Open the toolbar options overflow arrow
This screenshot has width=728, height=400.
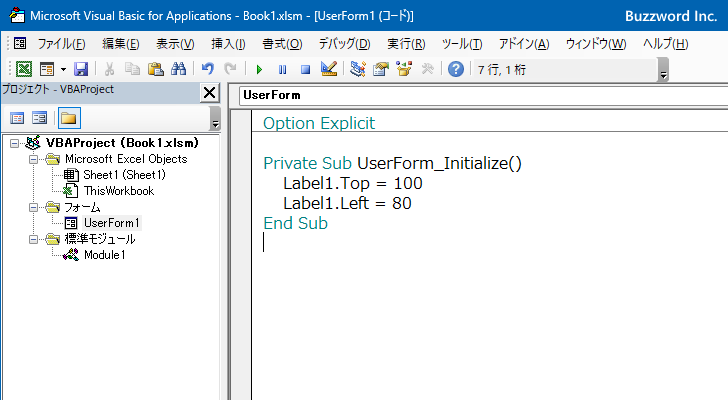point(663,70)
